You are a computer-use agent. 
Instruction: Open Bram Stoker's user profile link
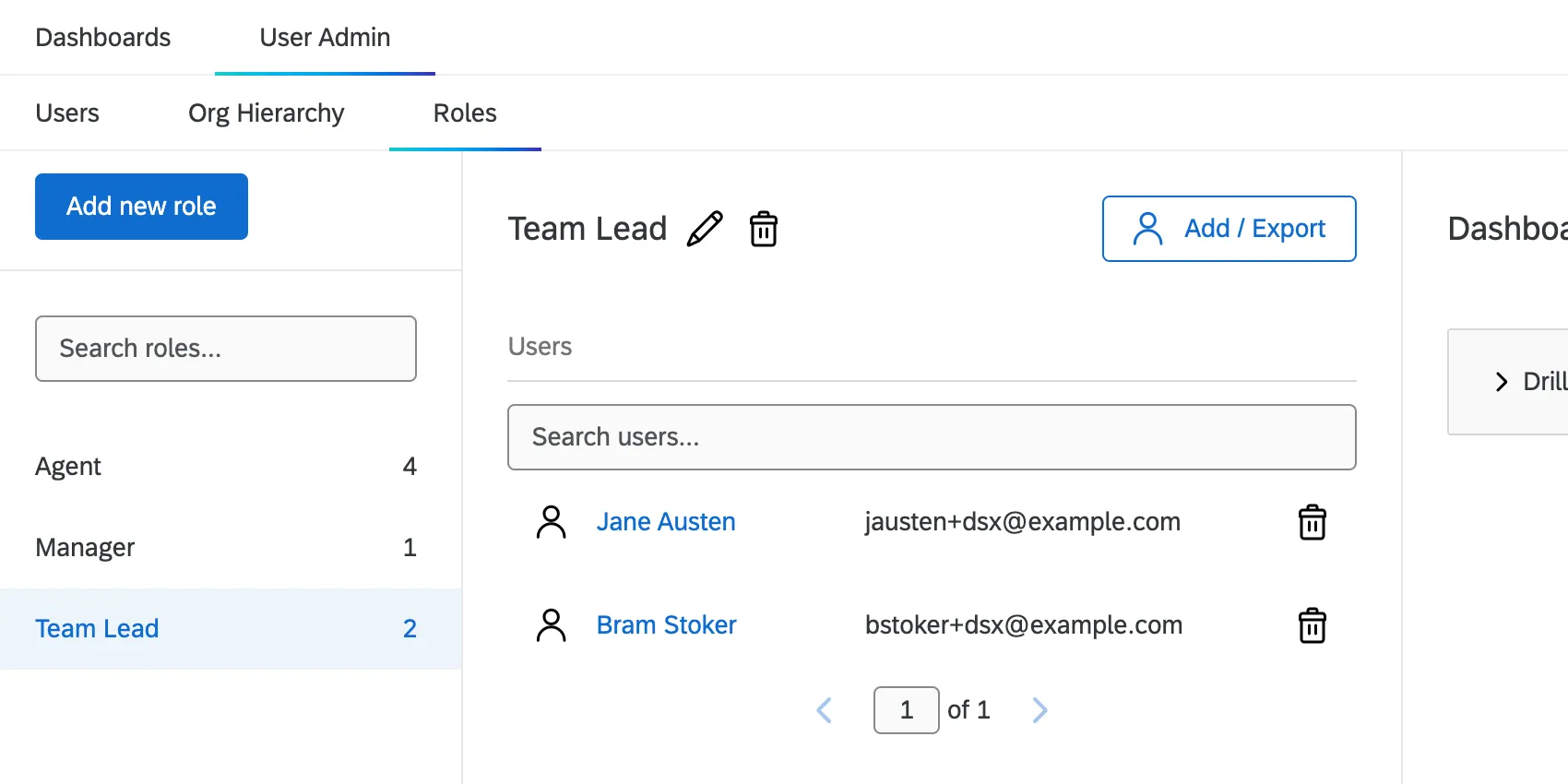click(666, 625)
